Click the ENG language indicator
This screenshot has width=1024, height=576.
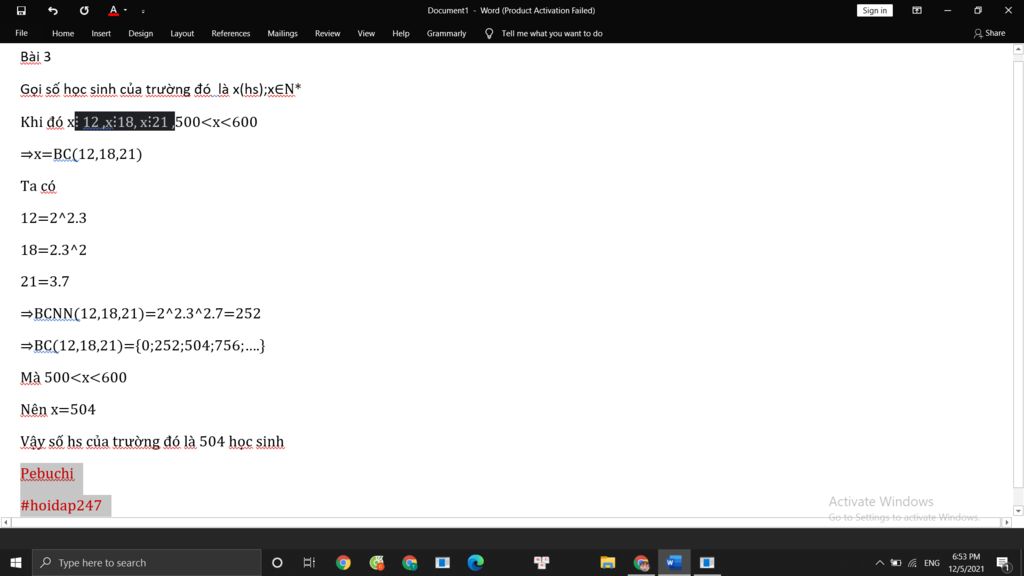tap(932, 563)
